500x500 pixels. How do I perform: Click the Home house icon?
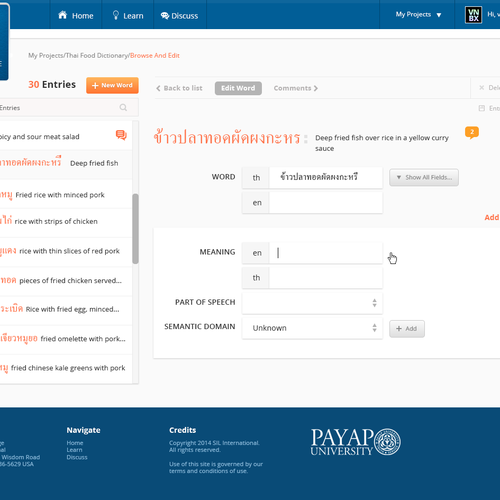coord(63,15)
